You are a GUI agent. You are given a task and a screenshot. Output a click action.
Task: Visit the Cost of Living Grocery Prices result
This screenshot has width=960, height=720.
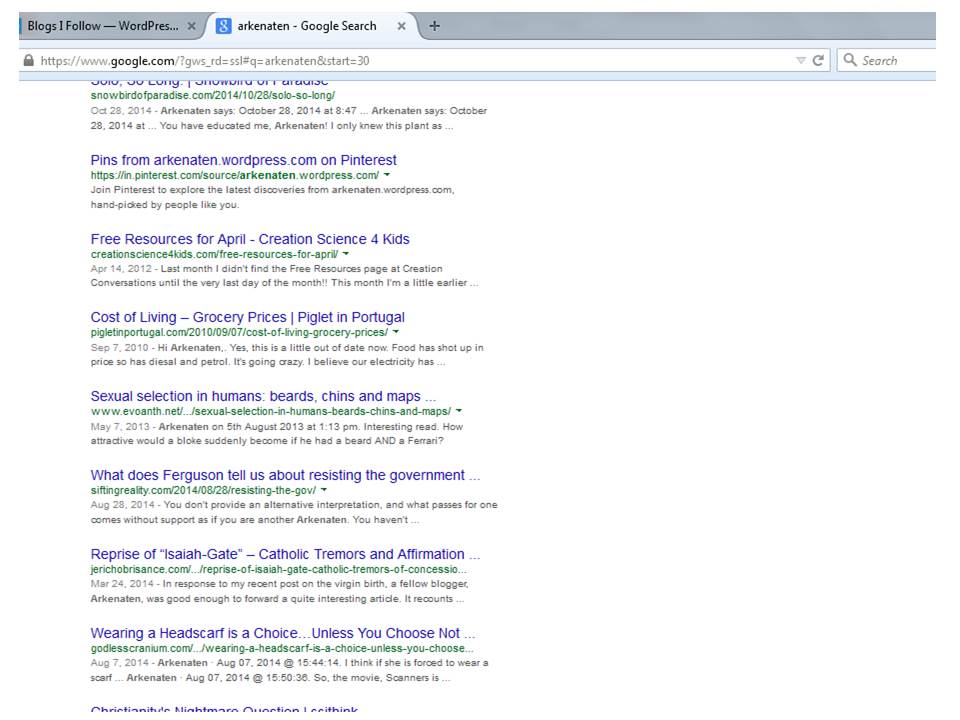pyautogui.click(x=247, y=317)
